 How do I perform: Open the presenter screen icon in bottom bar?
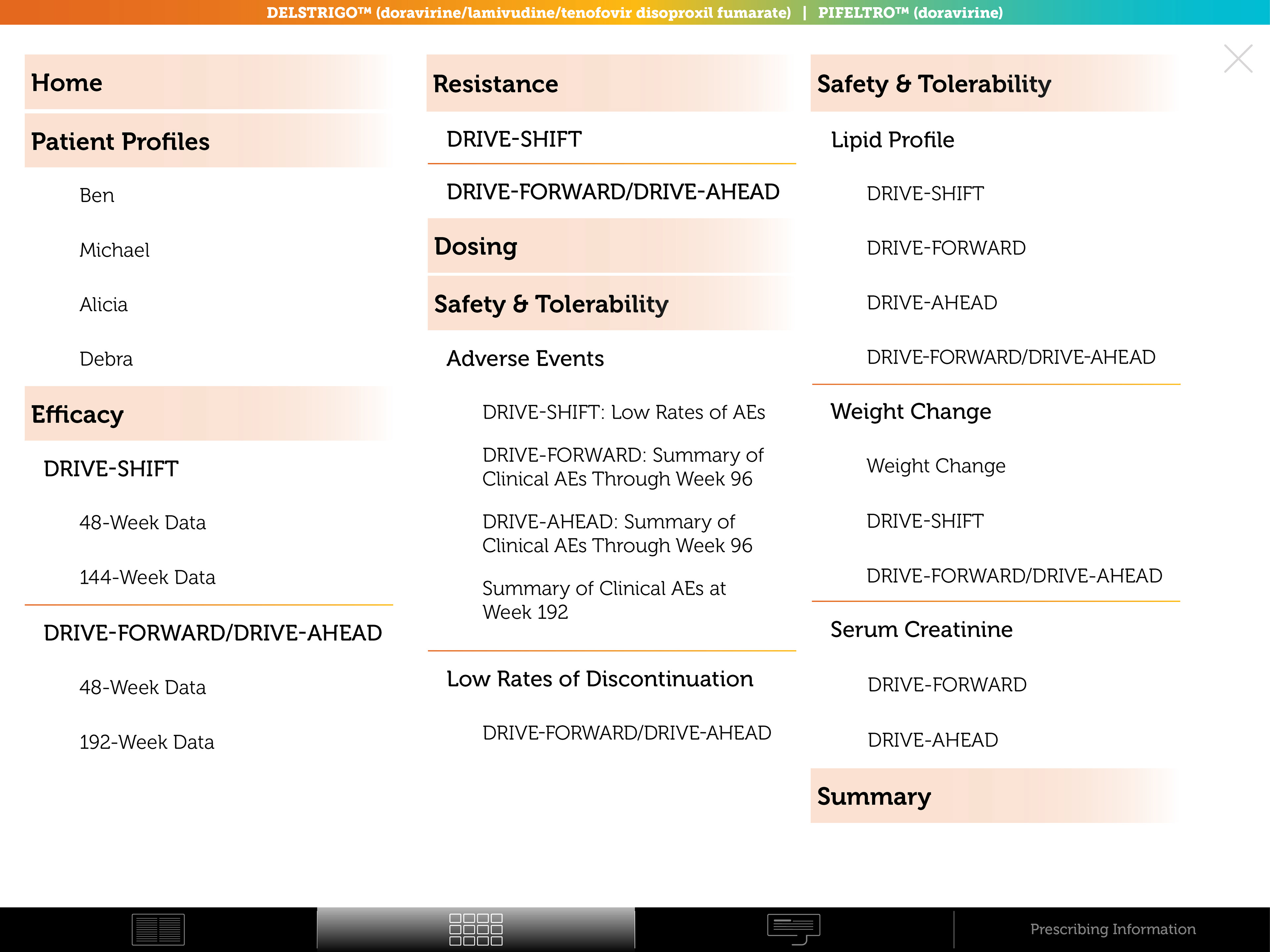point(793,929)
